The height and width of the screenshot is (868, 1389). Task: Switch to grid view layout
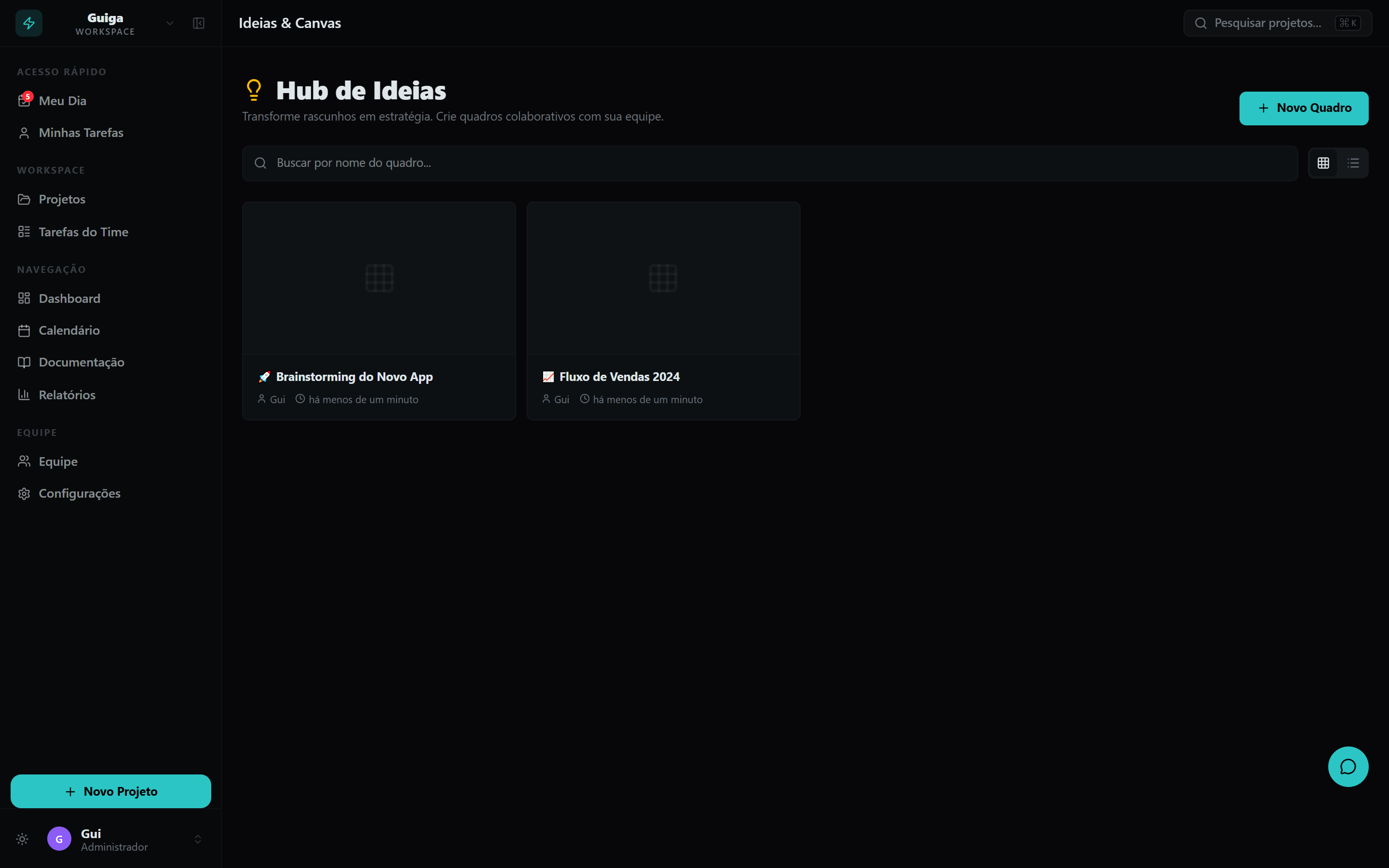(x=1323, y=163)
